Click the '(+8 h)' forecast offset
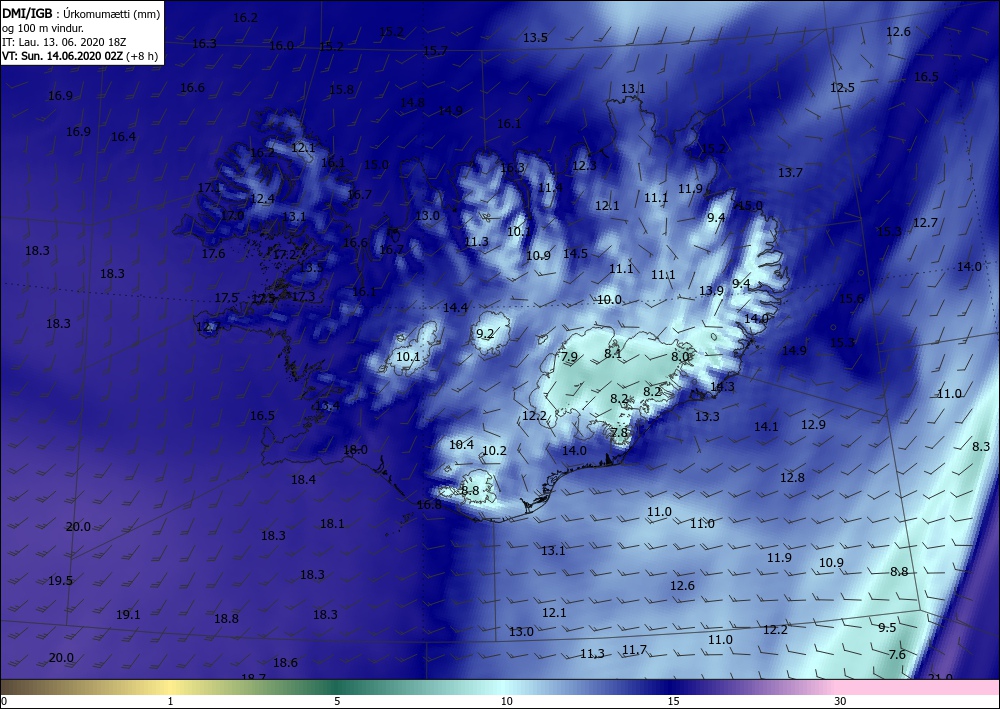This screenshot has height=709, width=1000. 142,56
